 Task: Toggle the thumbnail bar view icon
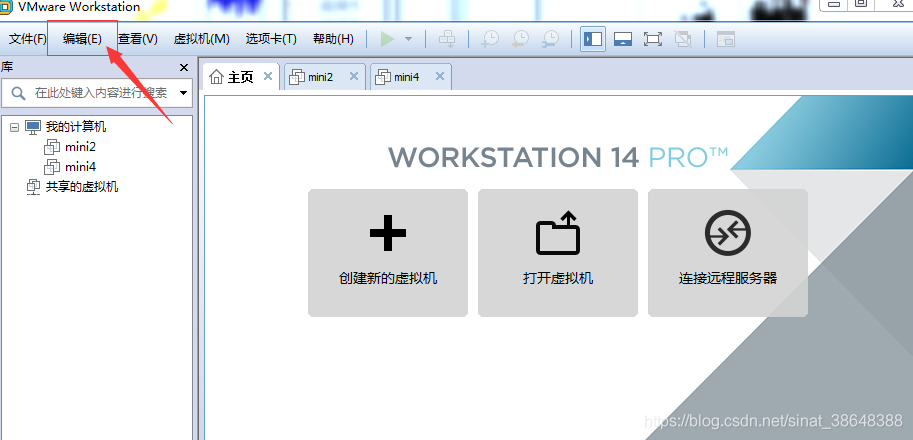pyautogui.click(x=623, y=39)
